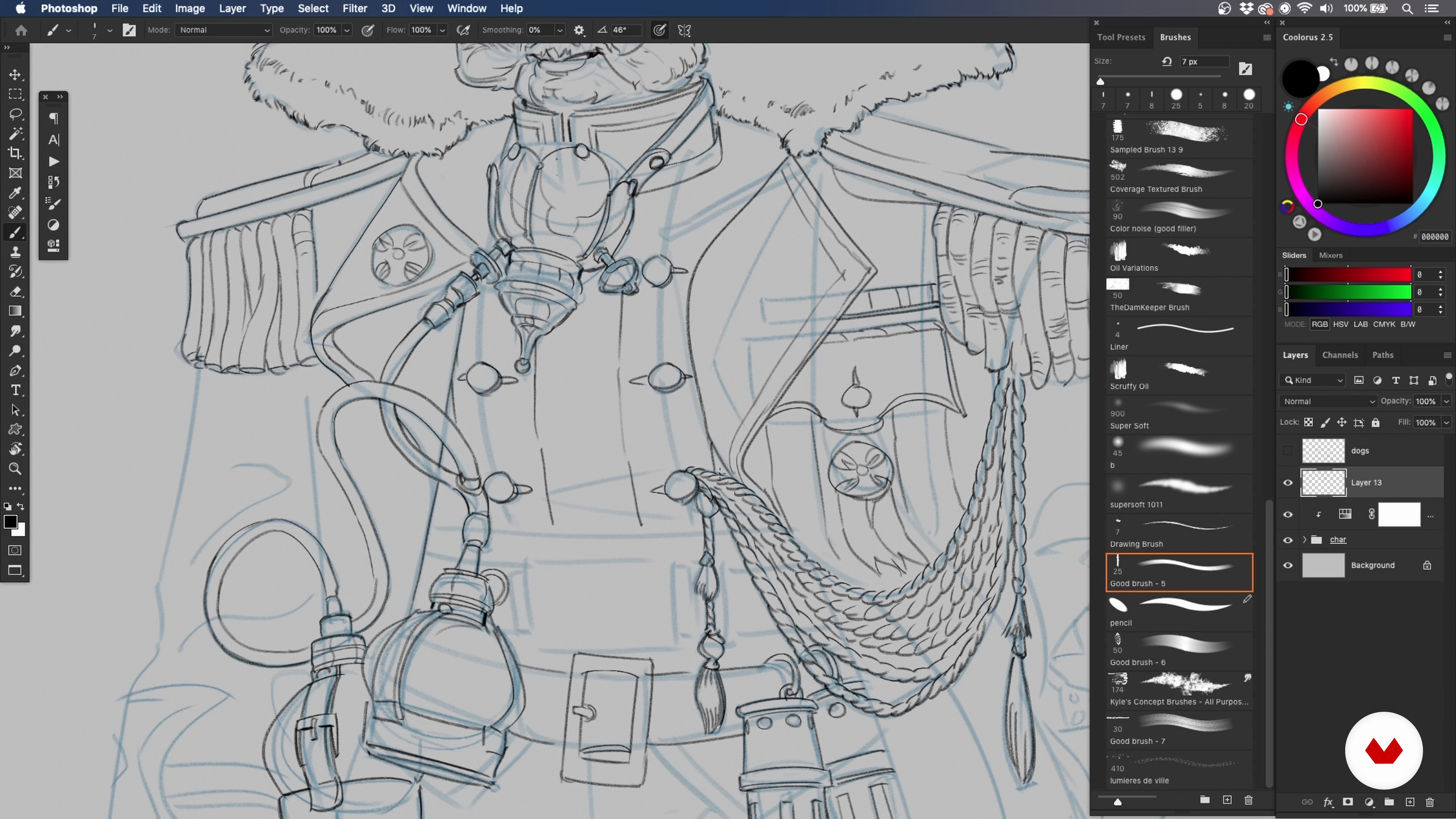This screenshot has height=819, width=1456.
Task: Switch to the Paths tab
Action: 1382,355
